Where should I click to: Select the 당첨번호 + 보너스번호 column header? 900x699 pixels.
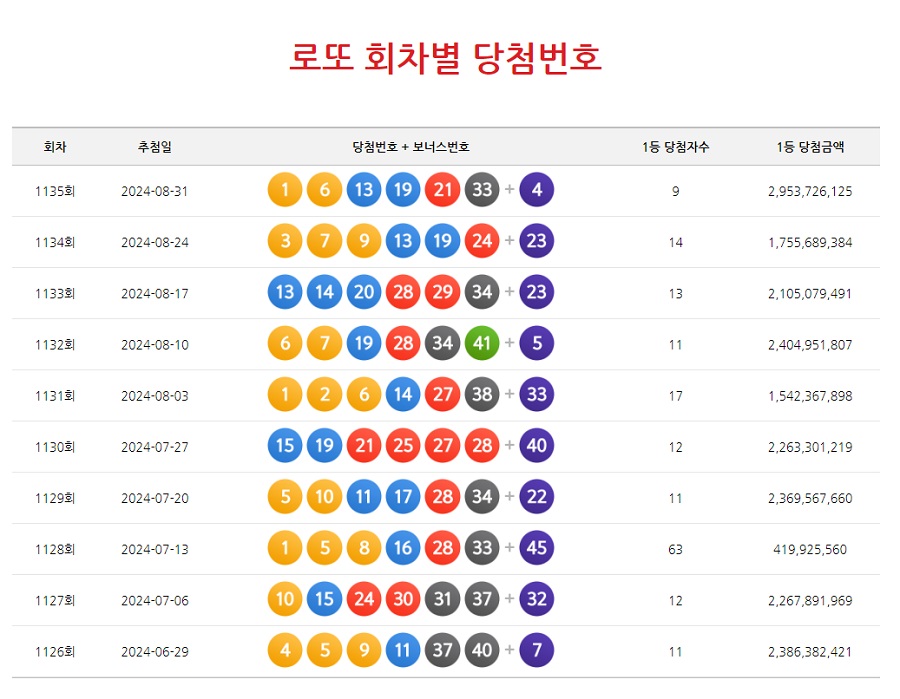click(x=410, y=145)
